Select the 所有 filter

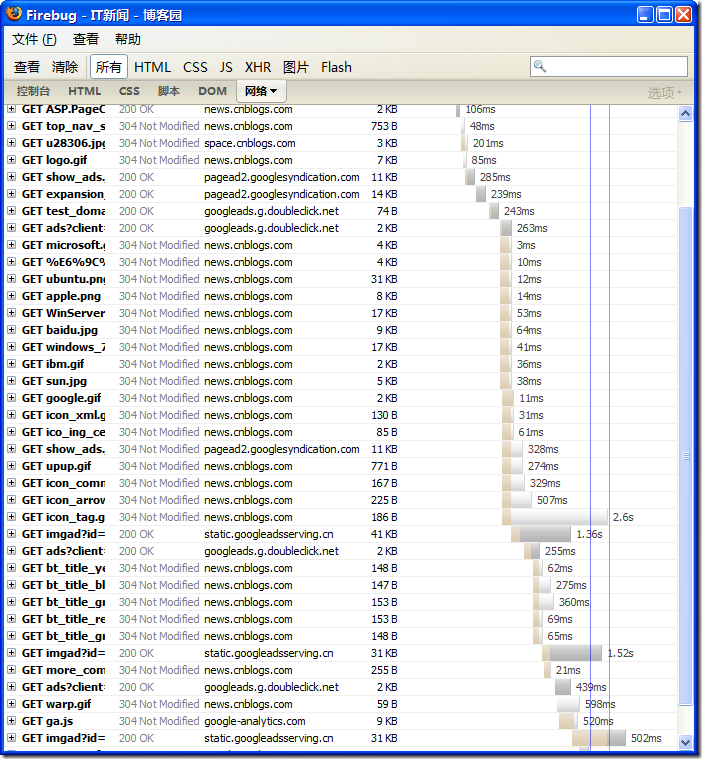(108, 67)
